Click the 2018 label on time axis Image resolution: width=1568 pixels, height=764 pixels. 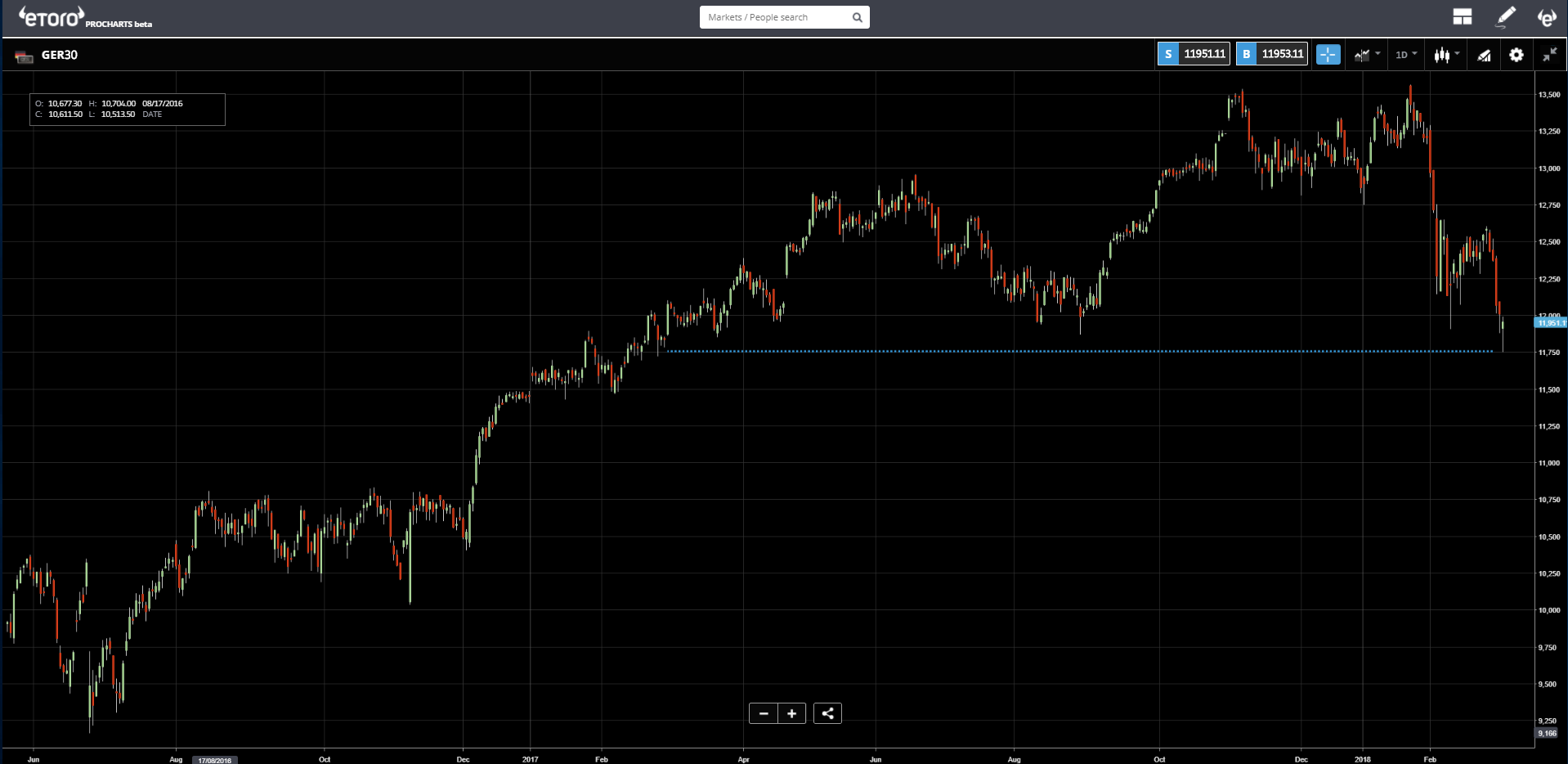pos(1362,759)
